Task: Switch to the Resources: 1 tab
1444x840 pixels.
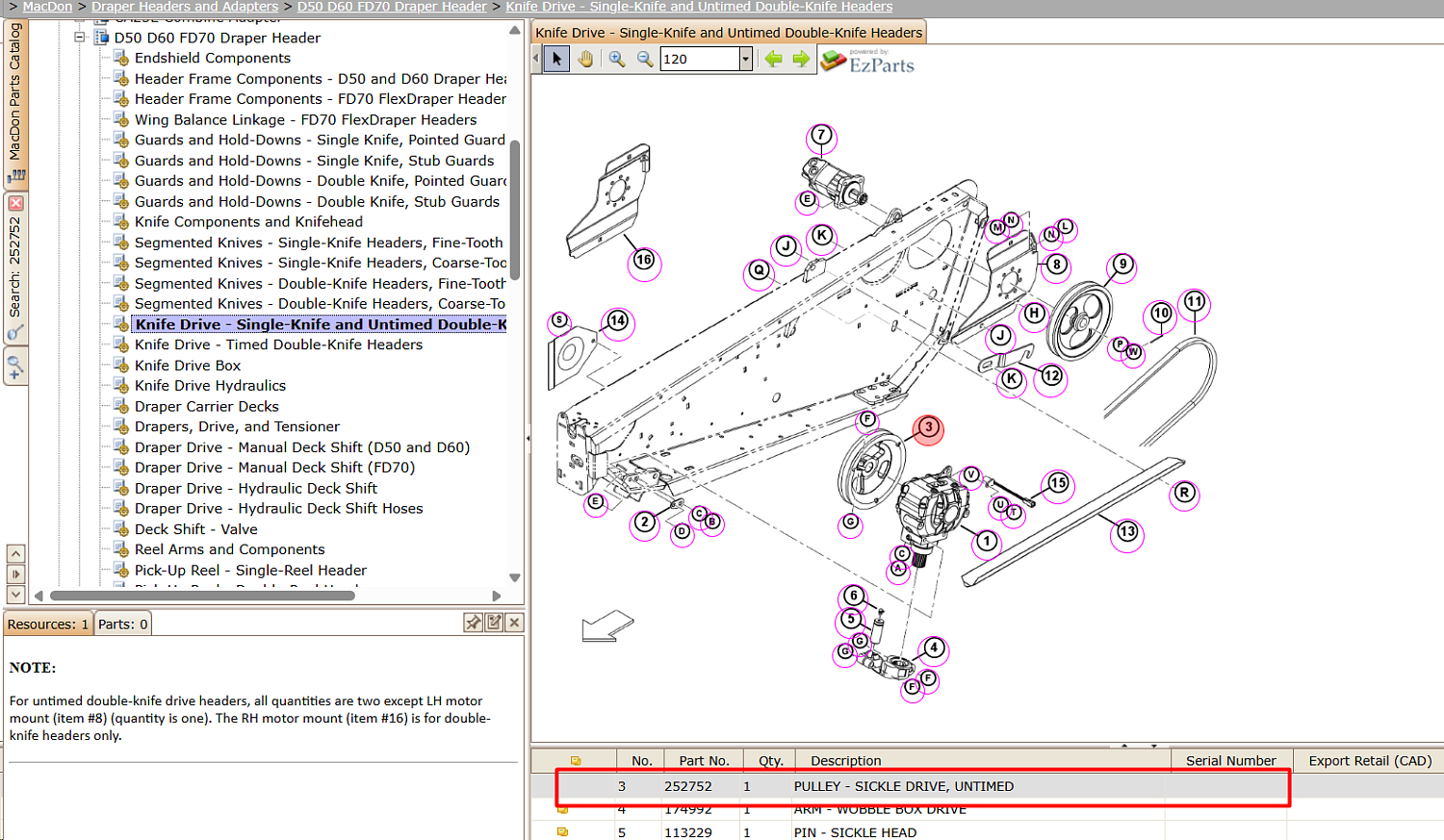Action: [x=48, y=624]
